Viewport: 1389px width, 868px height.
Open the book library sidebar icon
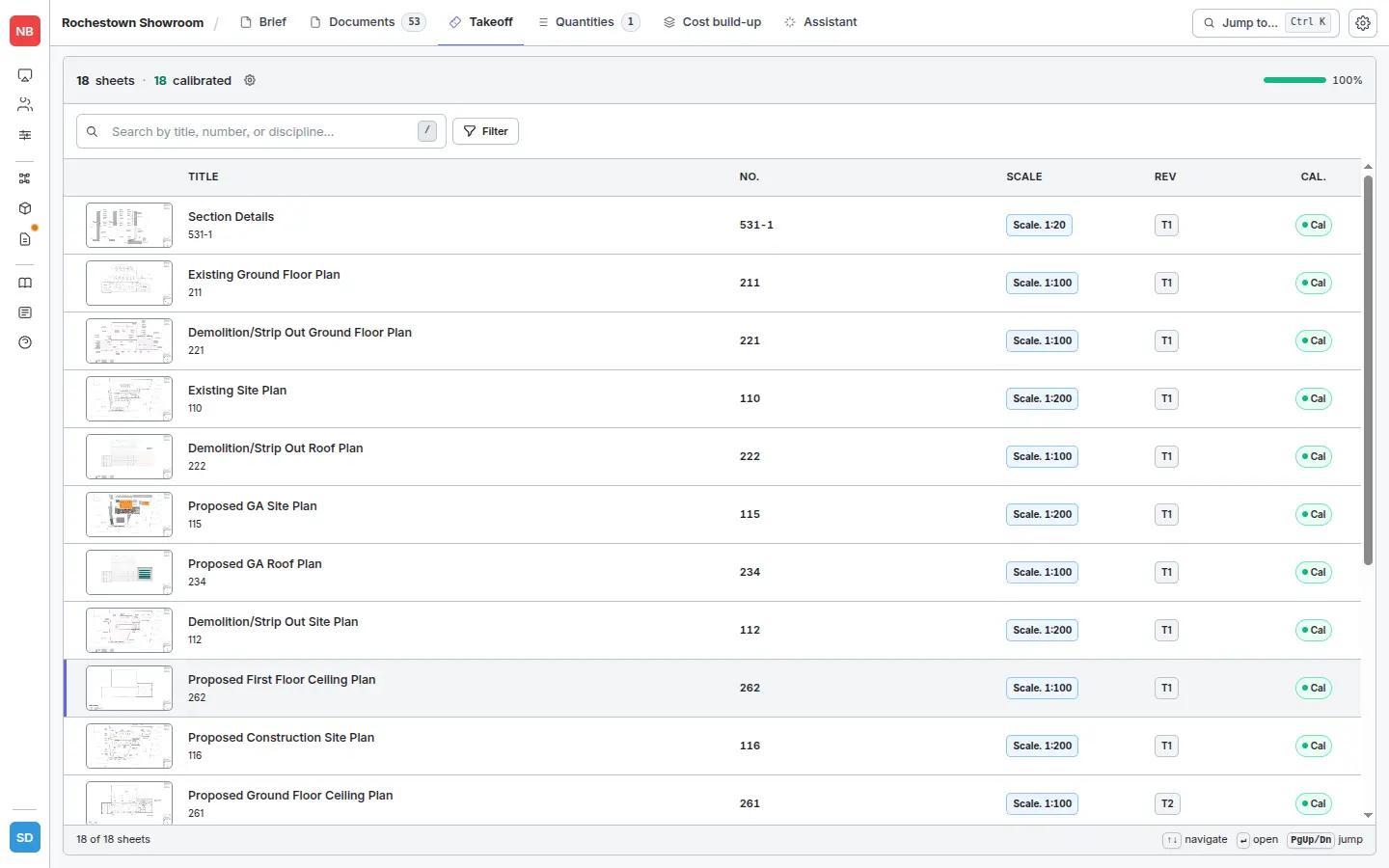tap(25, 283)
